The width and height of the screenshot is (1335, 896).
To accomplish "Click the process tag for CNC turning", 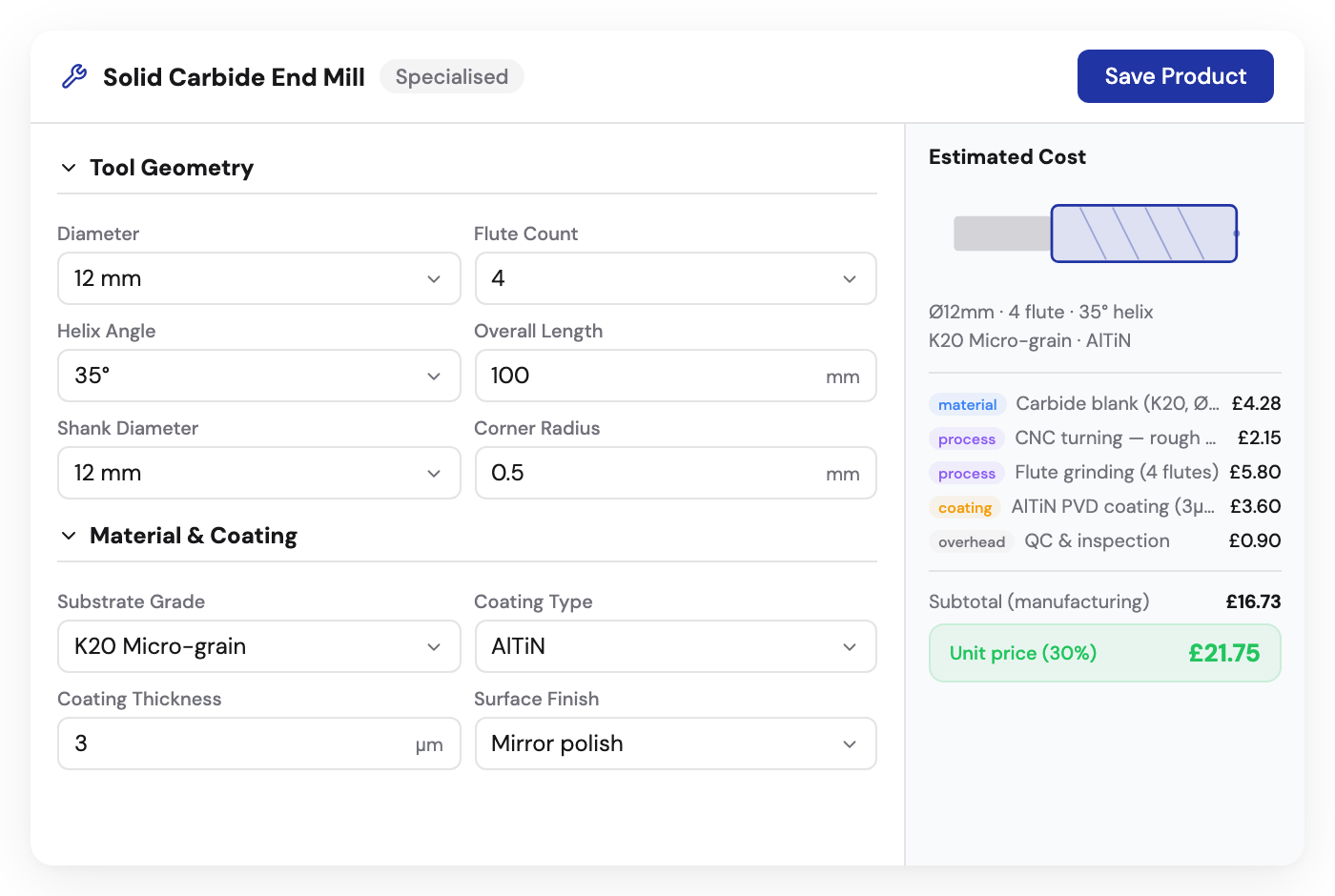I will click(x=966, y=438).
